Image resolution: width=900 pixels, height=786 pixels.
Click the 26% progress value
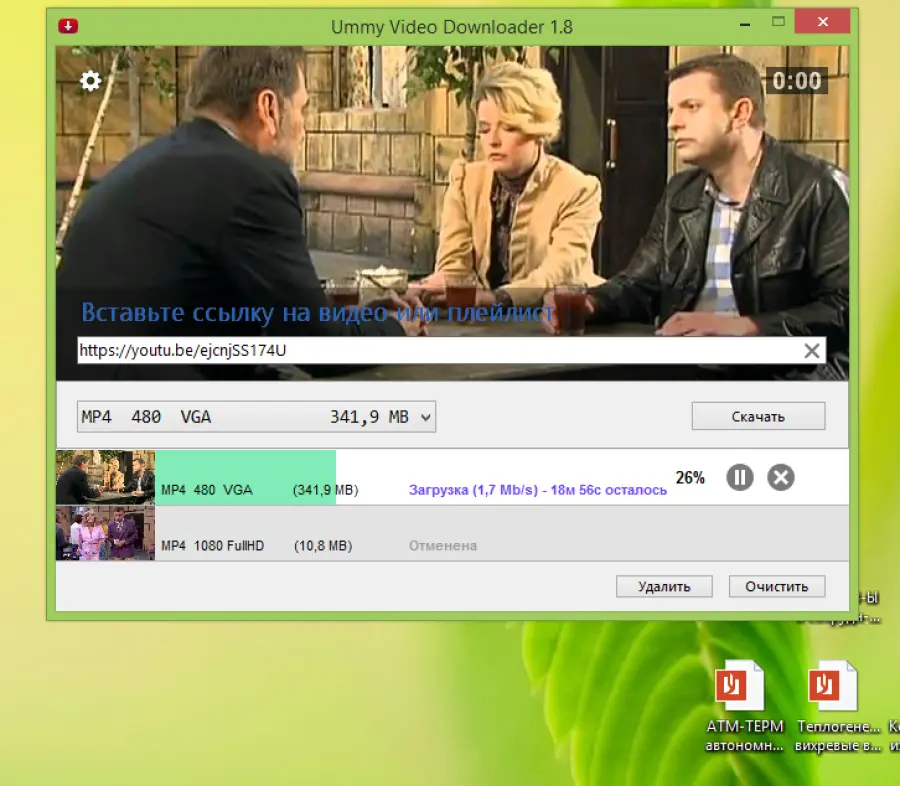pos(690,478)
